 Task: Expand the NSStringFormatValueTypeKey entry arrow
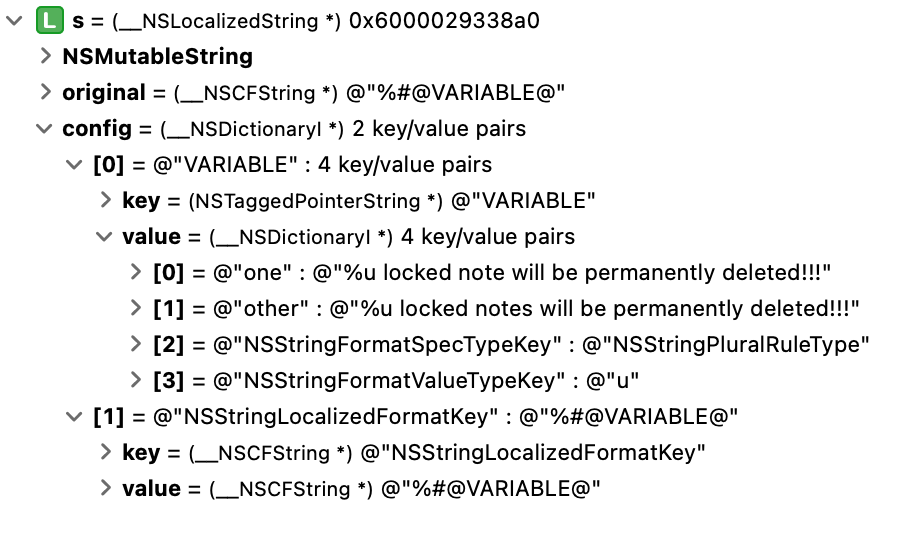click(x=136, y=380)
